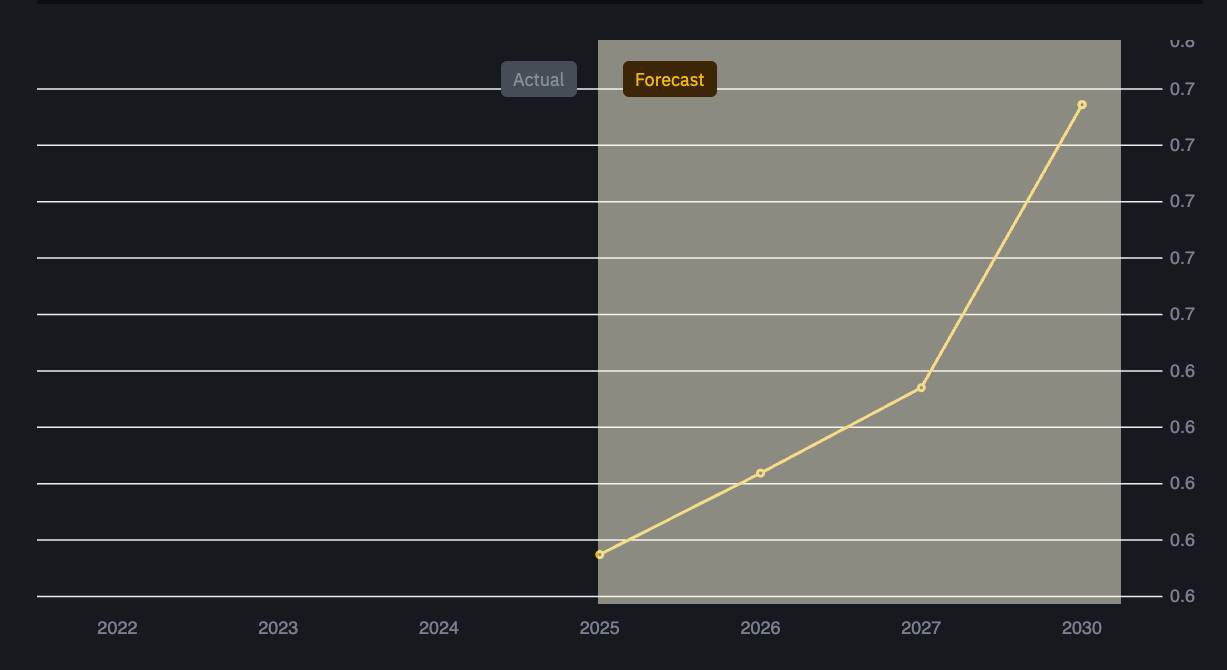Click the 2030 x-axis label
The height and width of the screenshot is (670, 1227).
click(1081, 628)
